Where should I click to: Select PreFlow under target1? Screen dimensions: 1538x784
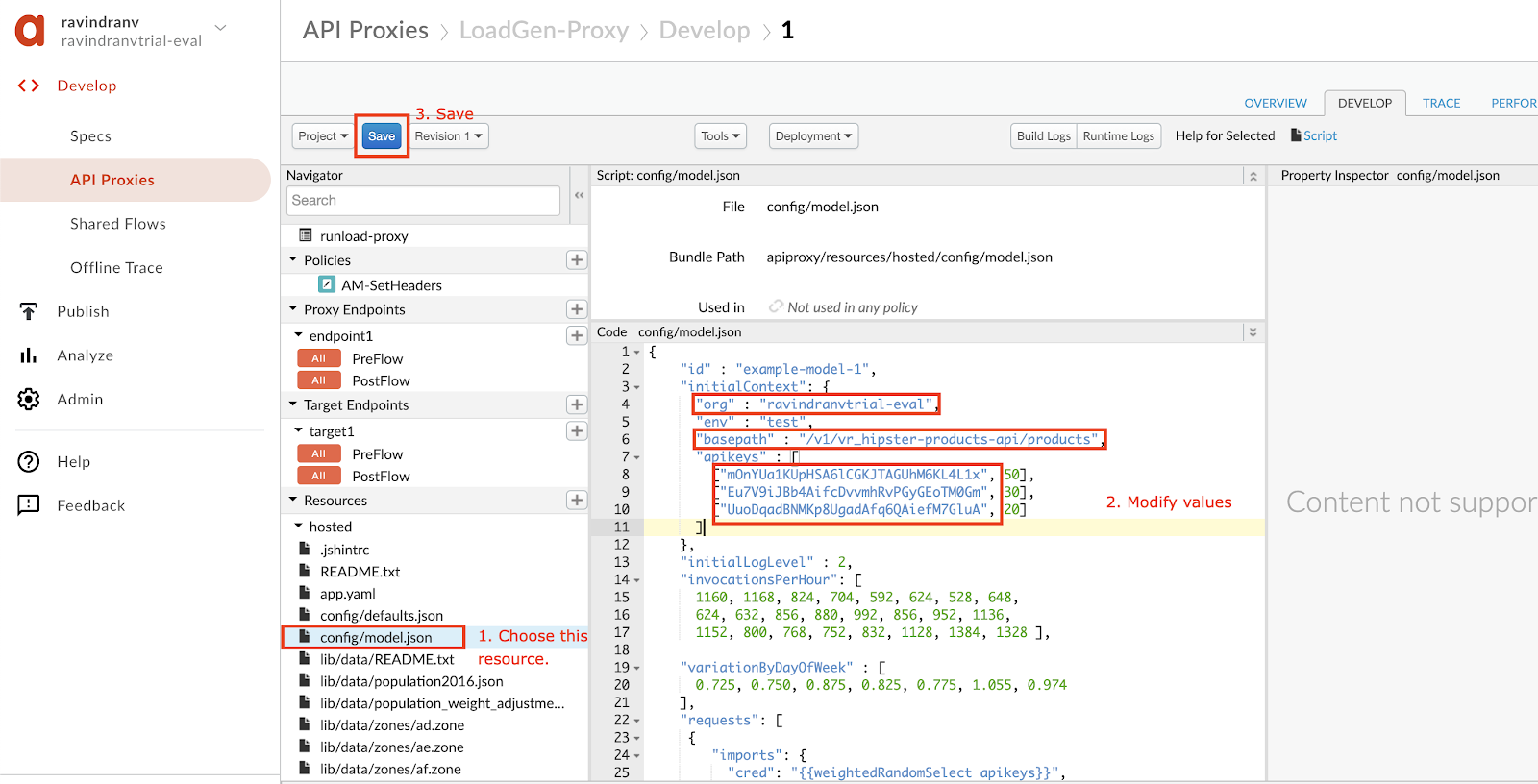pyautogui.click(x=377, y=454)
